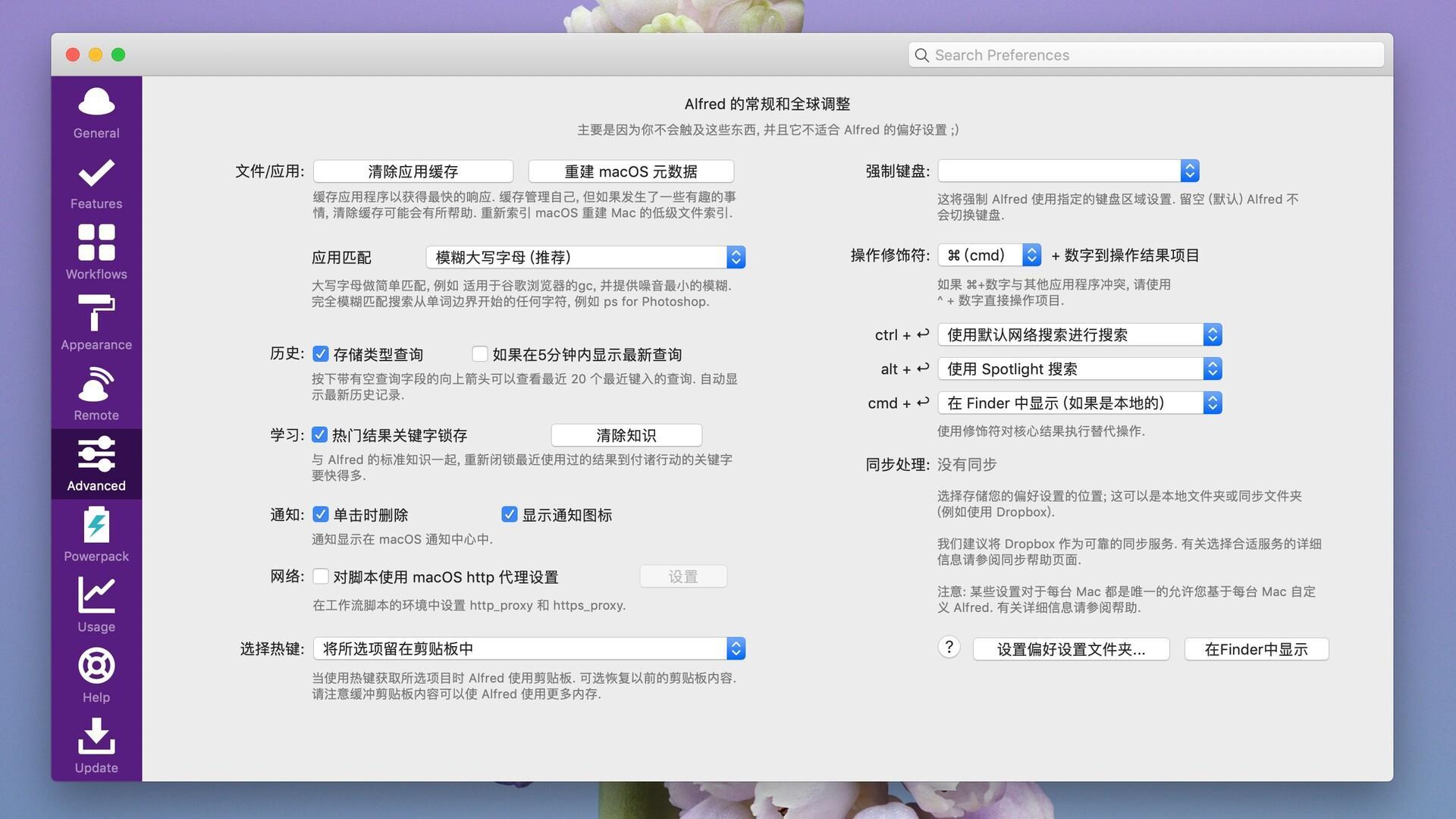This screenshot has width=1456, height=819.
Task: Expand 选择热键 clipboard dropdown
Action: [x=737, y=647]
